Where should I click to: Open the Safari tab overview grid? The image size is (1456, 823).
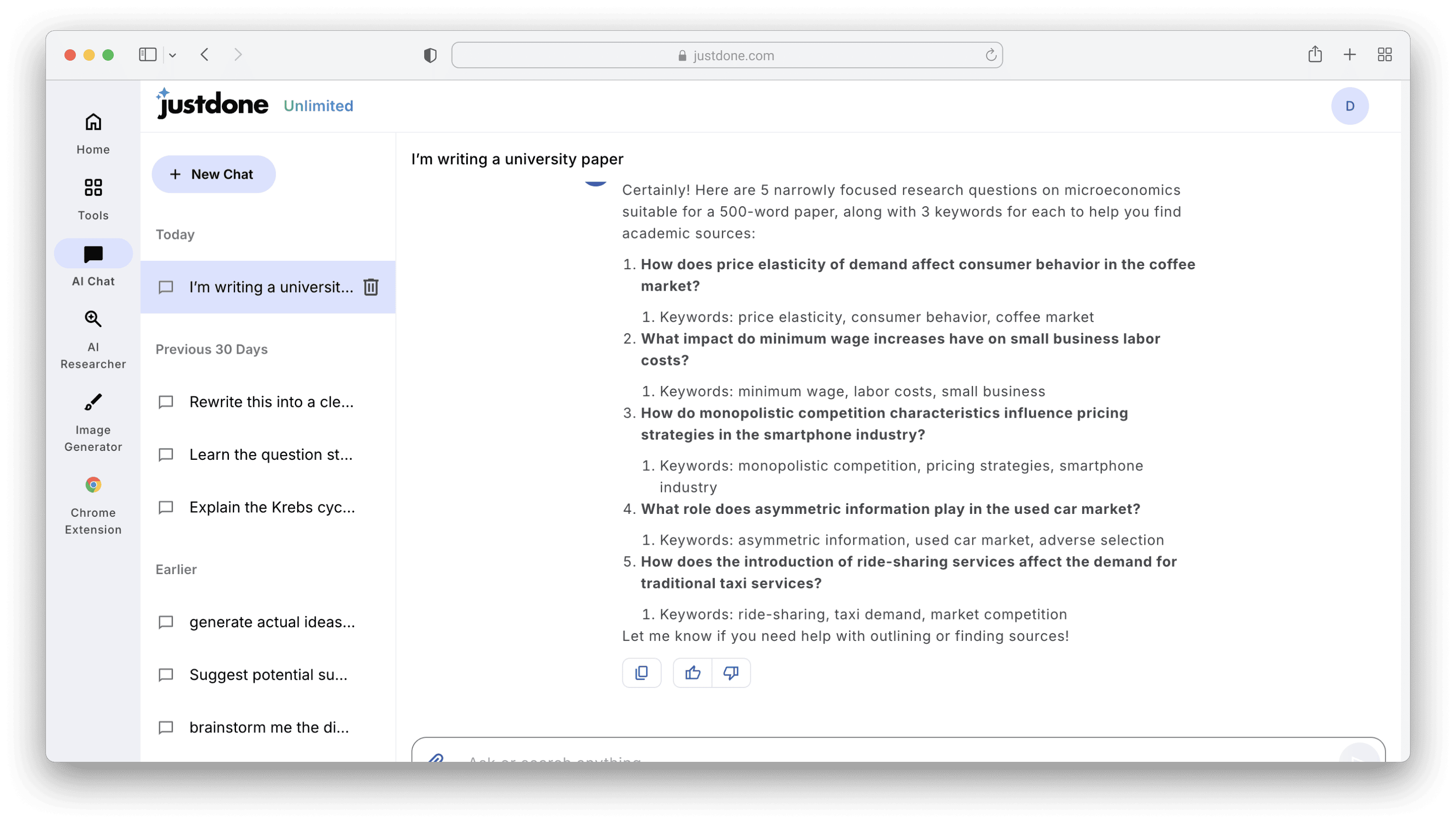click(x=1384, y=55)
